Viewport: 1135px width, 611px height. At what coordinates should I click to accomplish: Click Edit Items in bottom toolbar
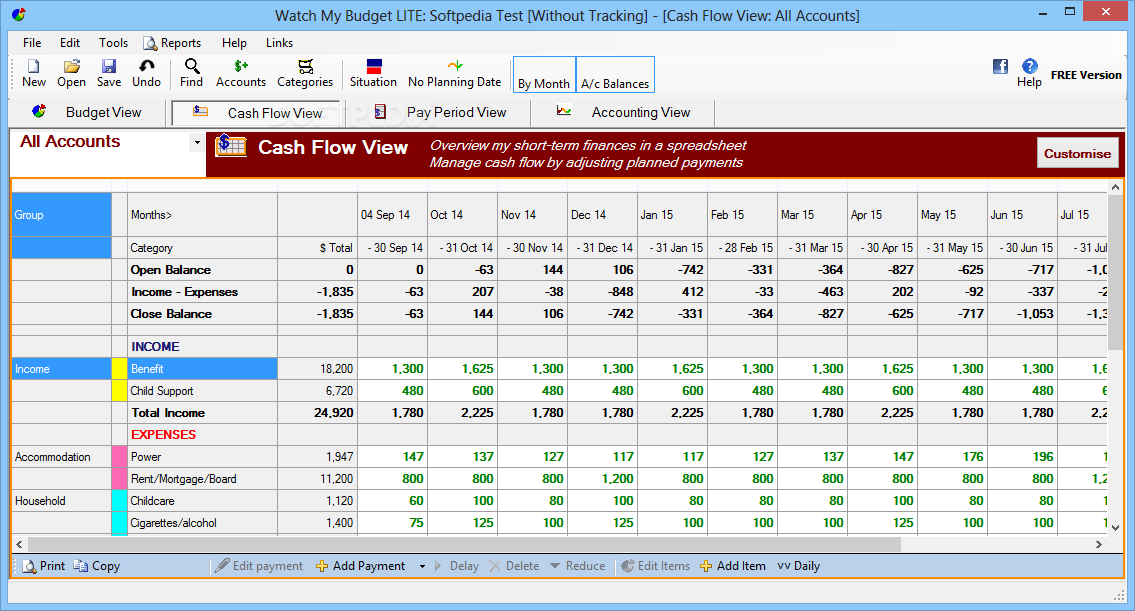pos(655,566)
